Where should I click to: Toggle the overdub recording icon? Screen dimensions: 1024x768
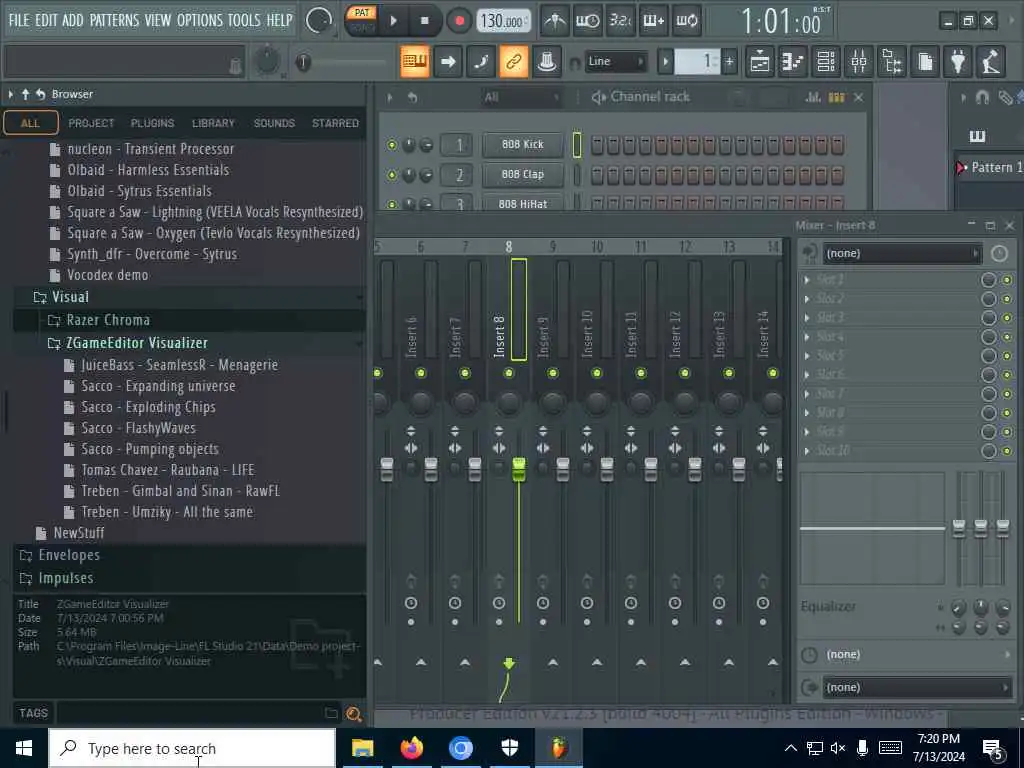[654, 21]
